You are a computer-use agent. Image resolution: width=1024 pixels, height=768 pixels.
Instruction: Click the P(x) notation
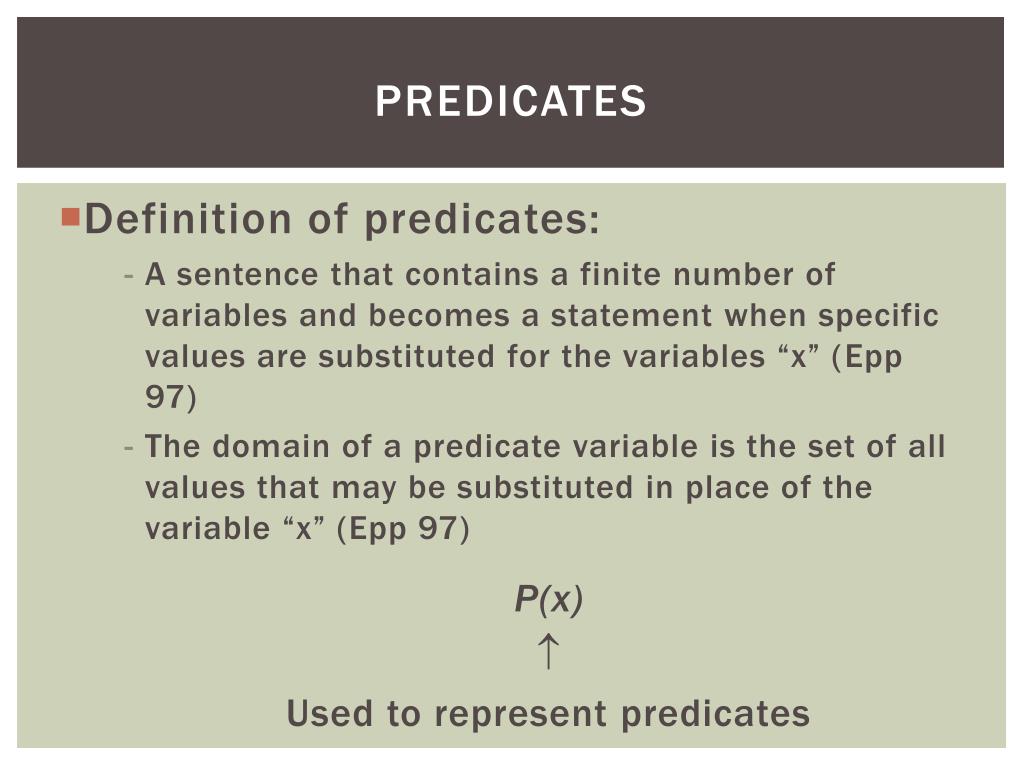click(549, 599)
